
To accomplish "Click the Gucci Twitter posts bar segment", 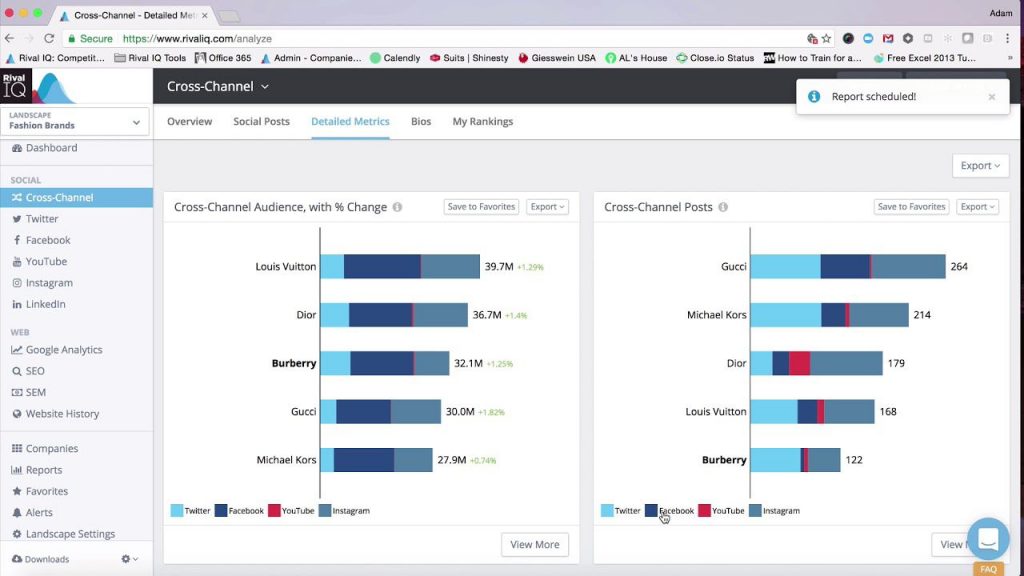I will click(x=786, y=266).
